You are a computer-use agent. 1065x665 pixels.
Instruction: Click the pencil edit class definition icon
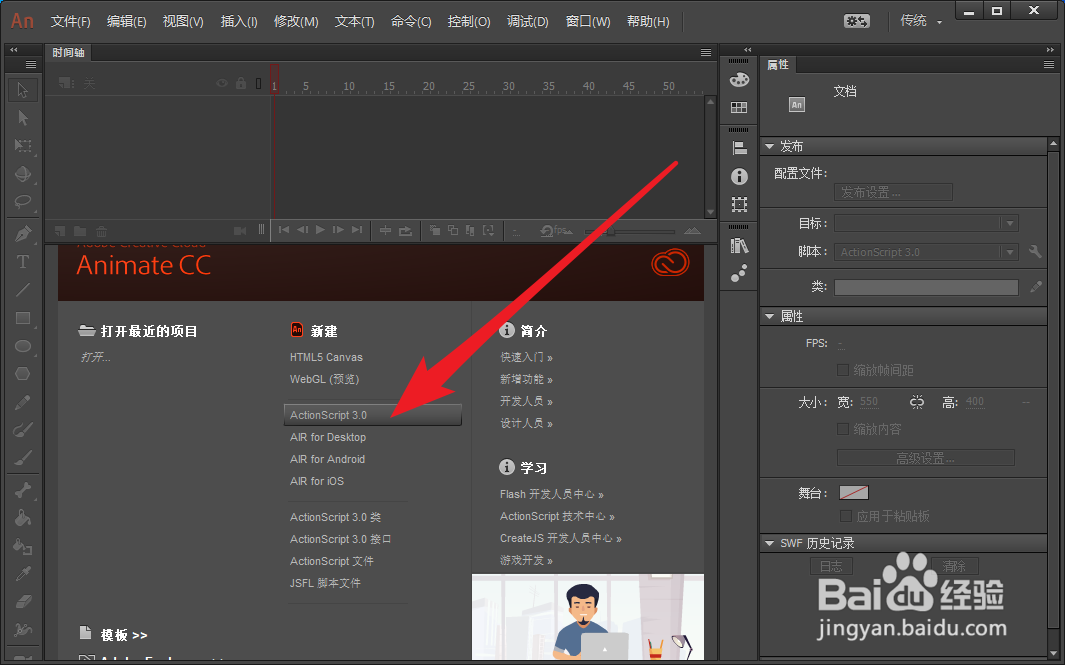pyautogui.click(x=1035, y=287)
